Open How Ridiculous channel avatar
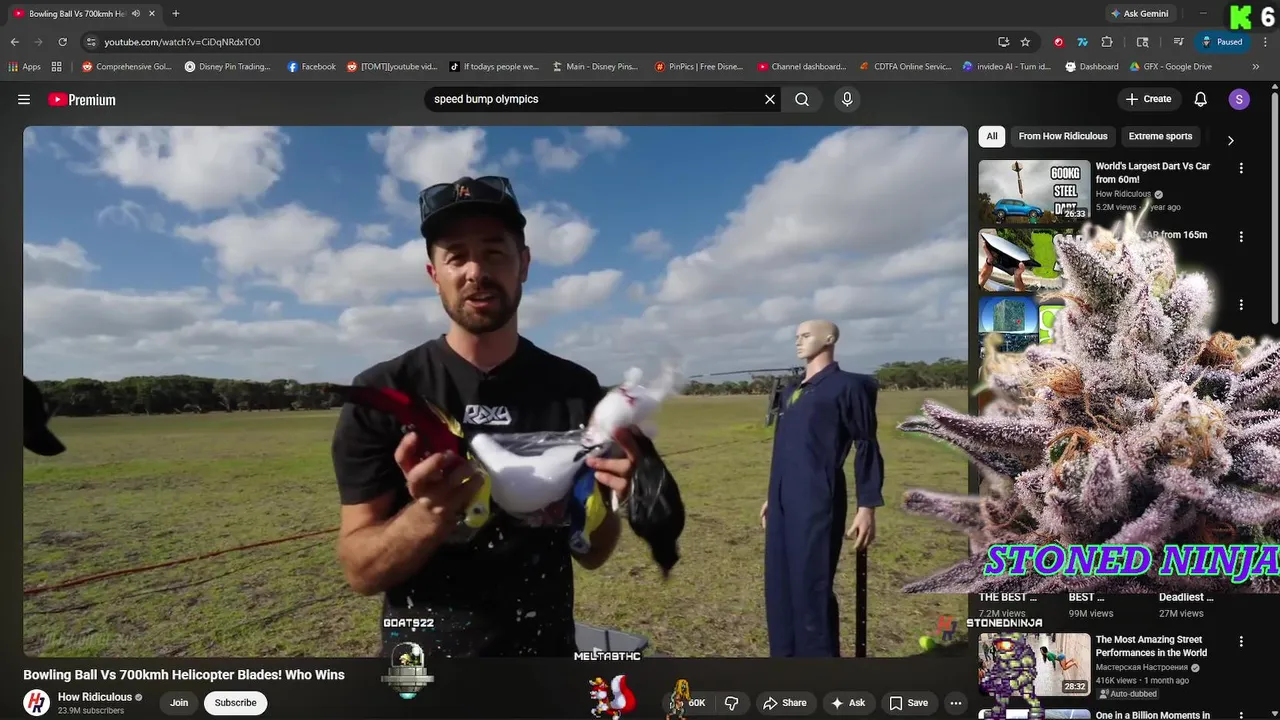Screen dimensions: 1280x720 coord(37,703)
